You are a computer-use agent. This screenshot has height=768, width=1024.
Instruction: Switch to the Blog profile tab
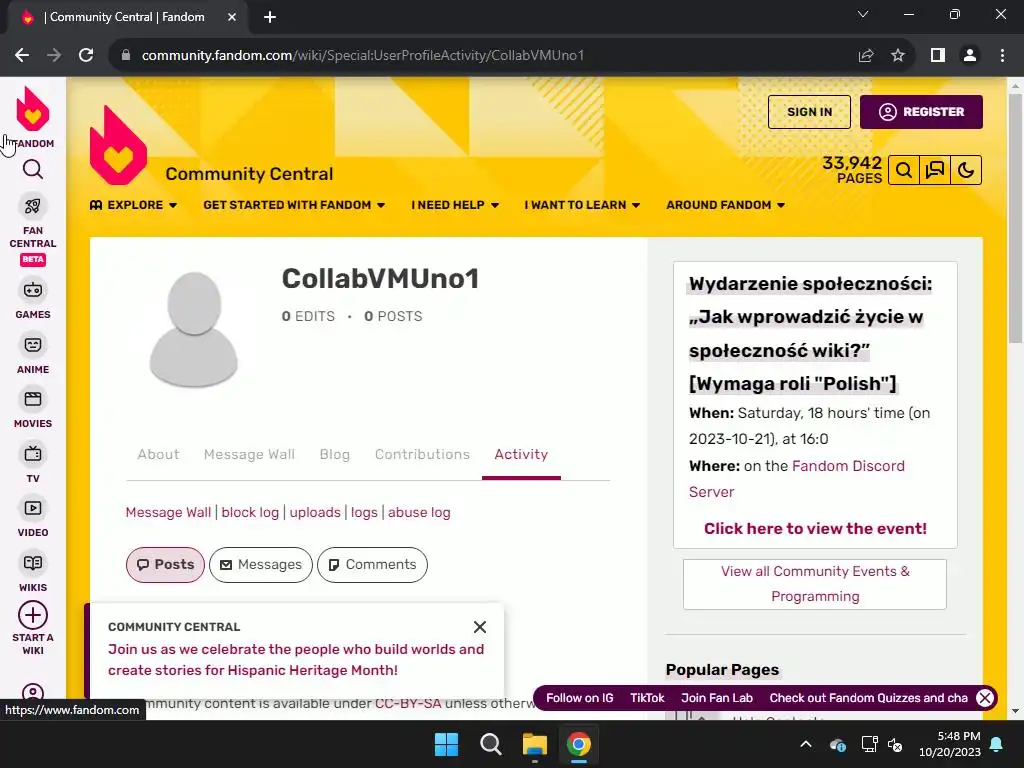(x=335, y=455)
